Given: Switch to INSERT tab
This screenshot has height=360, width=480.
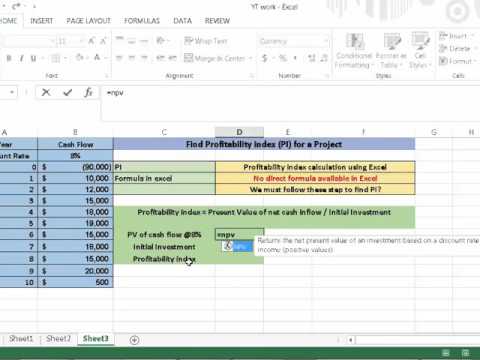Looking at the screenshot, I should [x=41, y=21].
